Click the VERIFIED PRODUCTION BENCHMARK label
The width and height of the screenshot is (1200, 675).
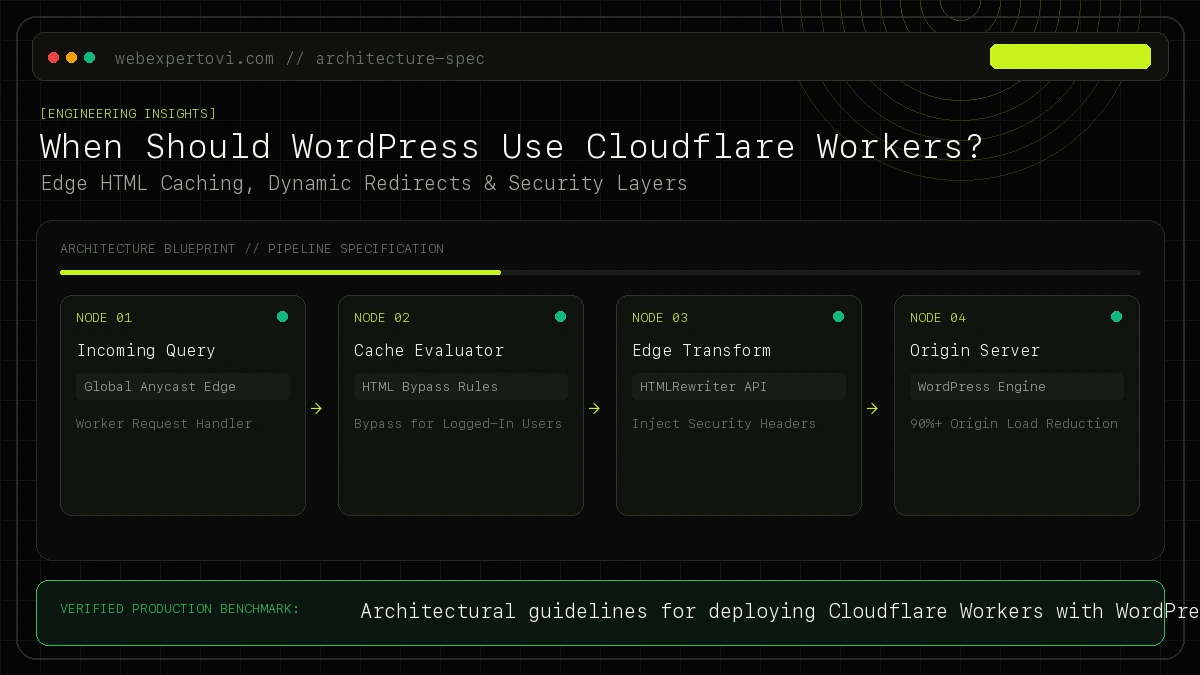coord(180,608)
